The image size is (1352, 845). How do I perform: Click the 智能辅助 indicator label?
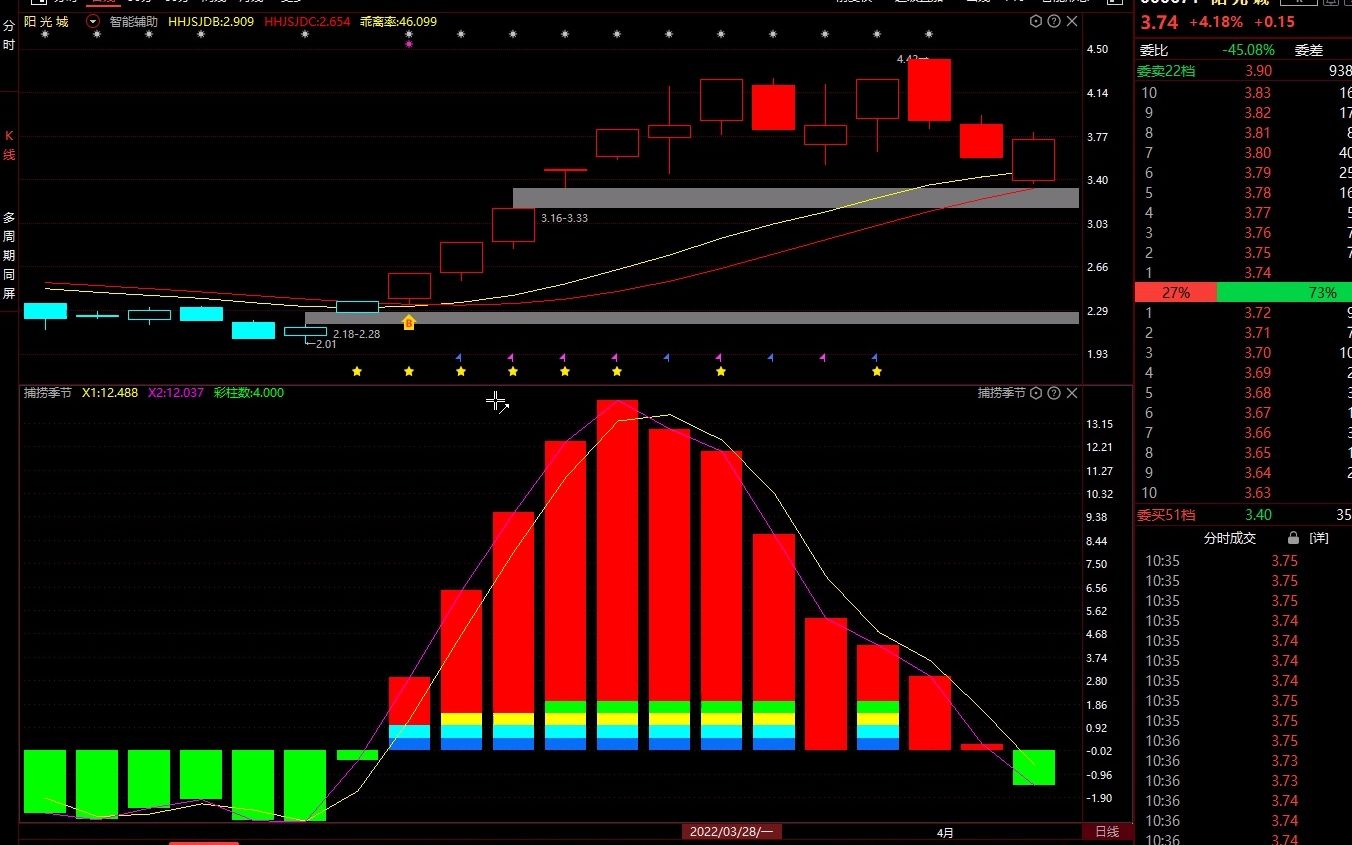point(133,21)
